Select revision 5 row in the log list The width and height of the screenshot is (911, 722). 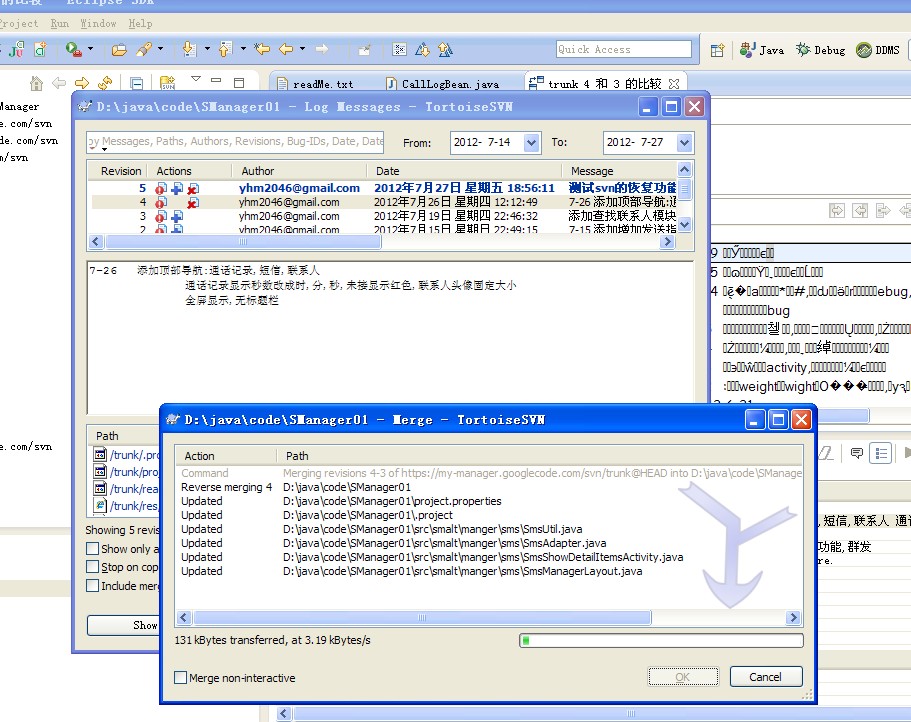(383, 188)
